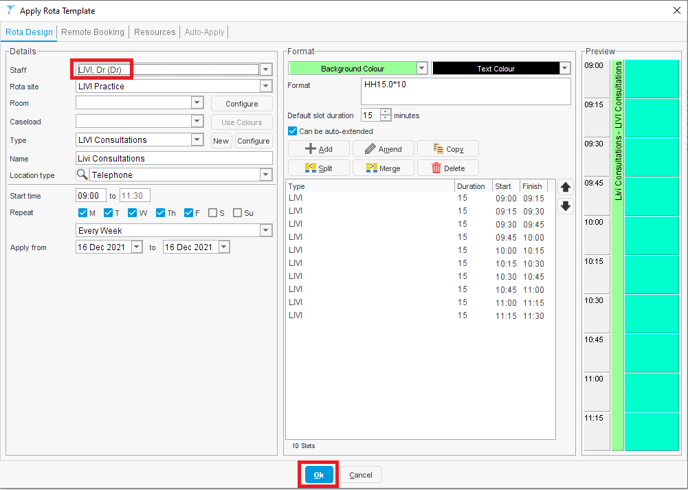Toggle Can be auto-extended checkbox
This screenshot has width=688, height=490.
coord(293,131)
